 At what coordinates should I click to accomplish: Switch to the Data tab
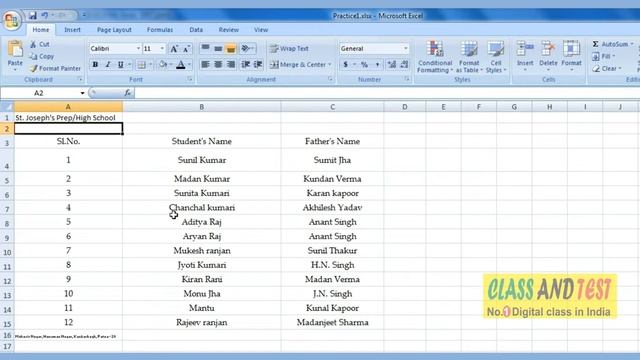(x=196, y=30)
